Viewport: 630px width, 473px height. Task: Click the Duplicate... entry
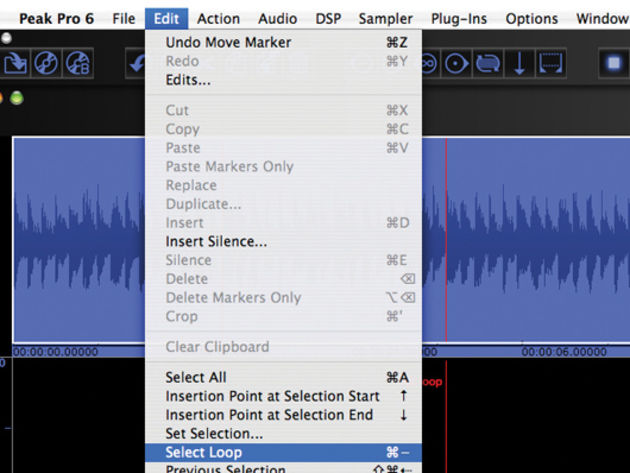click(x=283, y=204)
